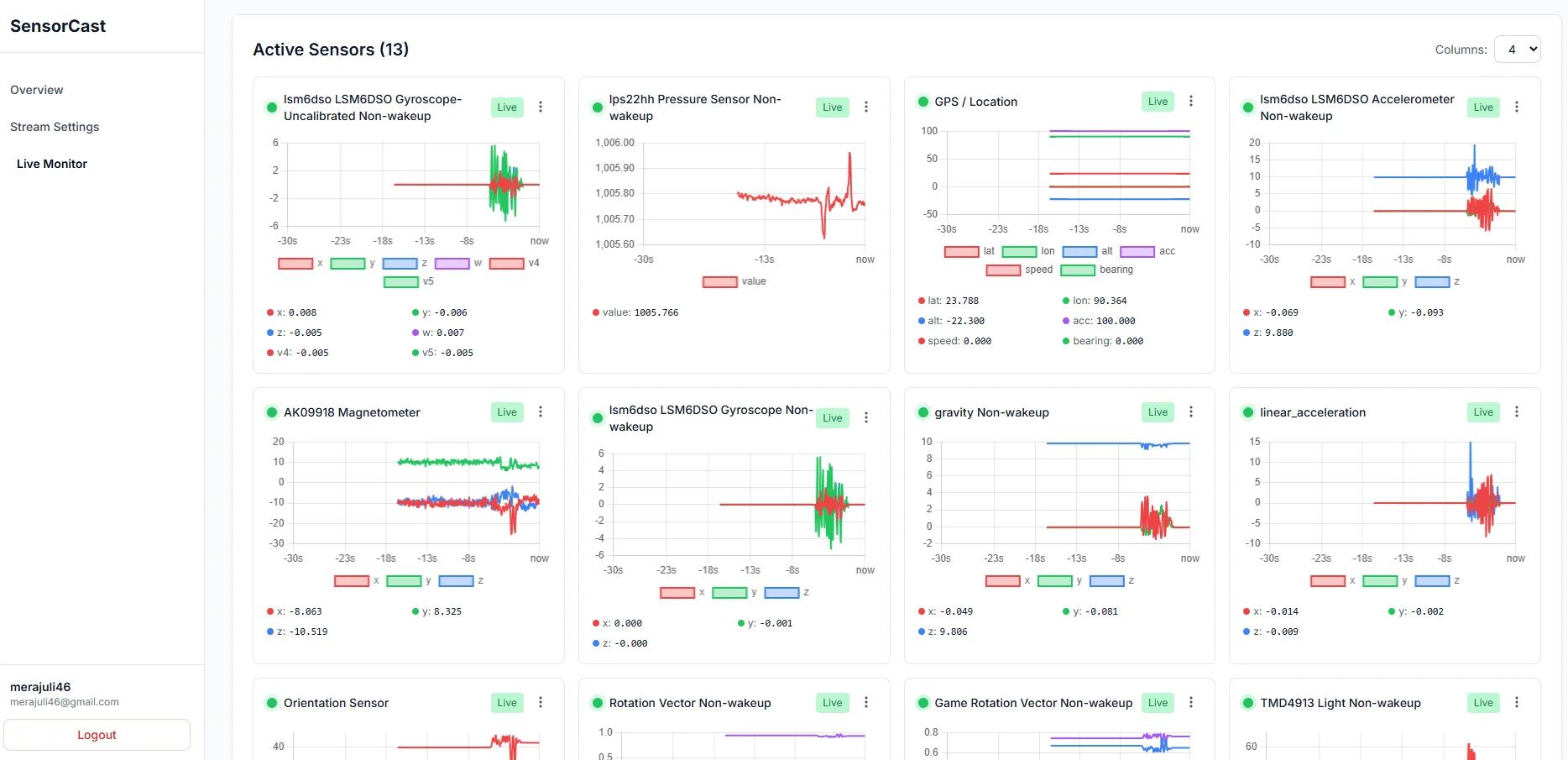Toggle the Live badge on AK09918 Magnetometer

click(x=506, y=411)
